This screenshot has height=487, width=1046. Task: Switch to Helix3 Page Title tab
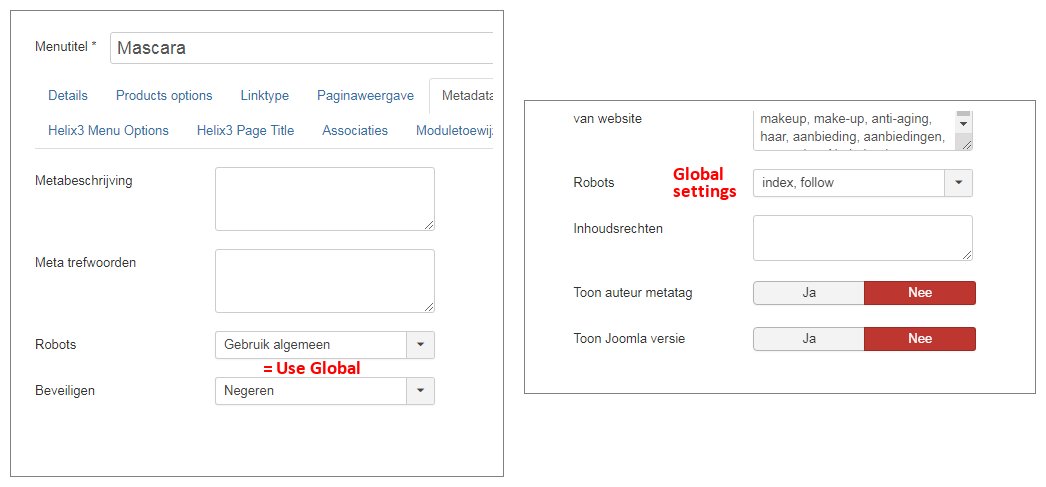point(245,131)
